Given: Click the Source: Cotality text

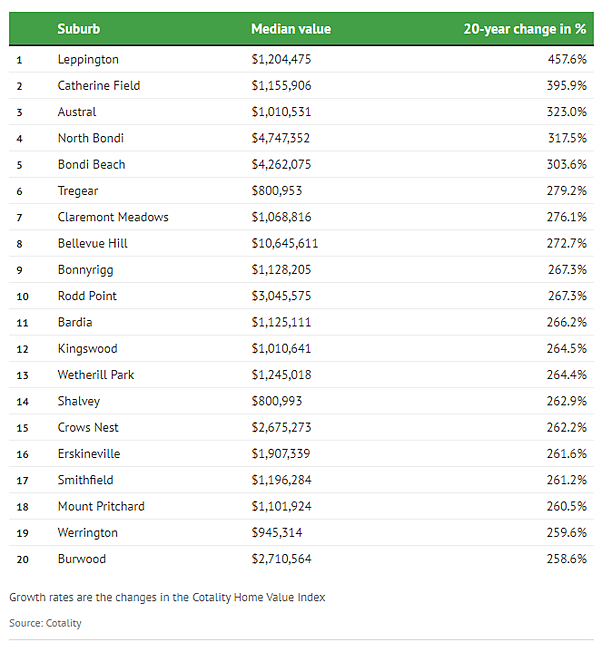Looking at the screenshot, I should pos(45,623).
